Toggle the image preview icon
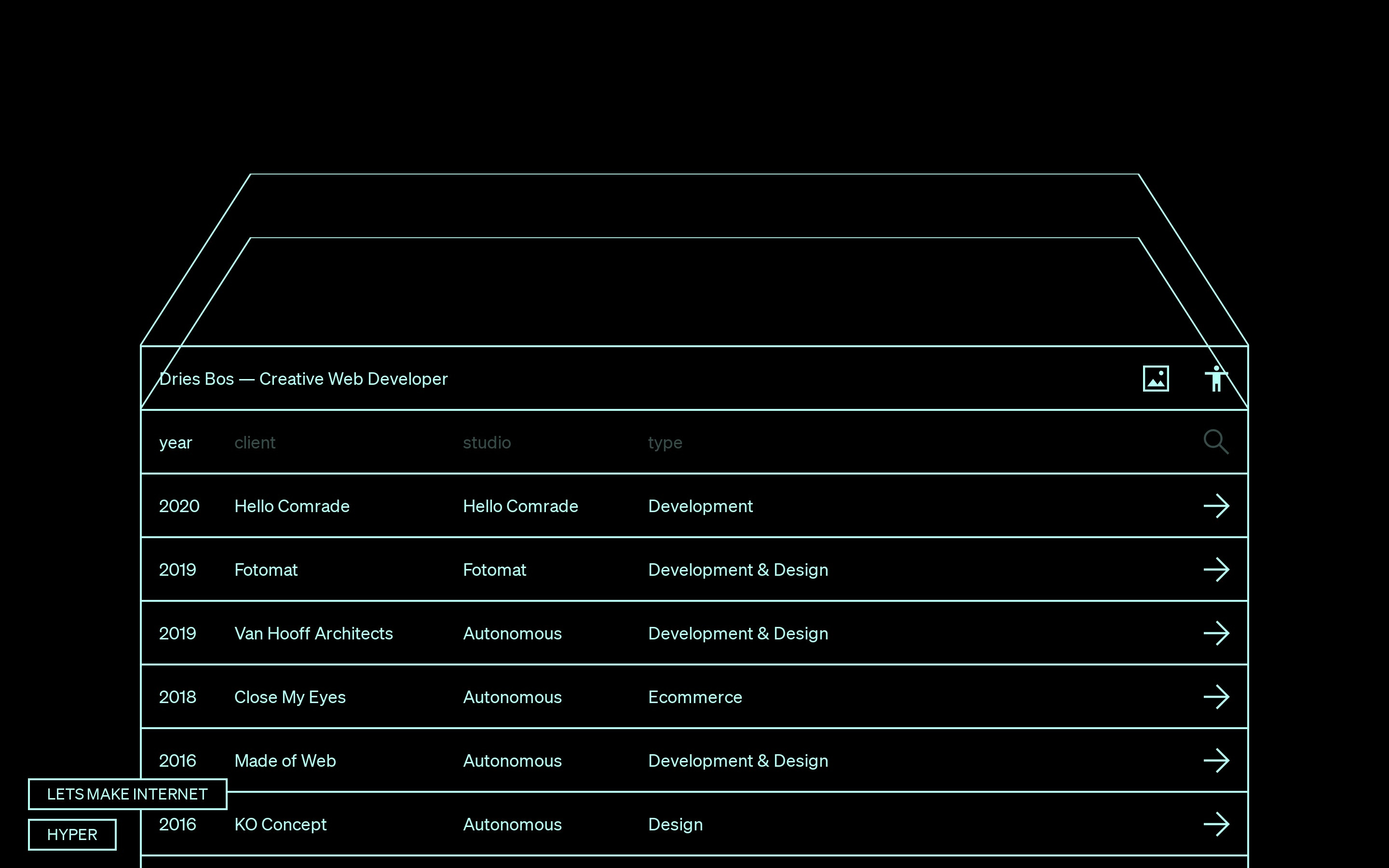Image resolution: width=1389 pixels, height=868 pixels. click(x=1156, y=379)
